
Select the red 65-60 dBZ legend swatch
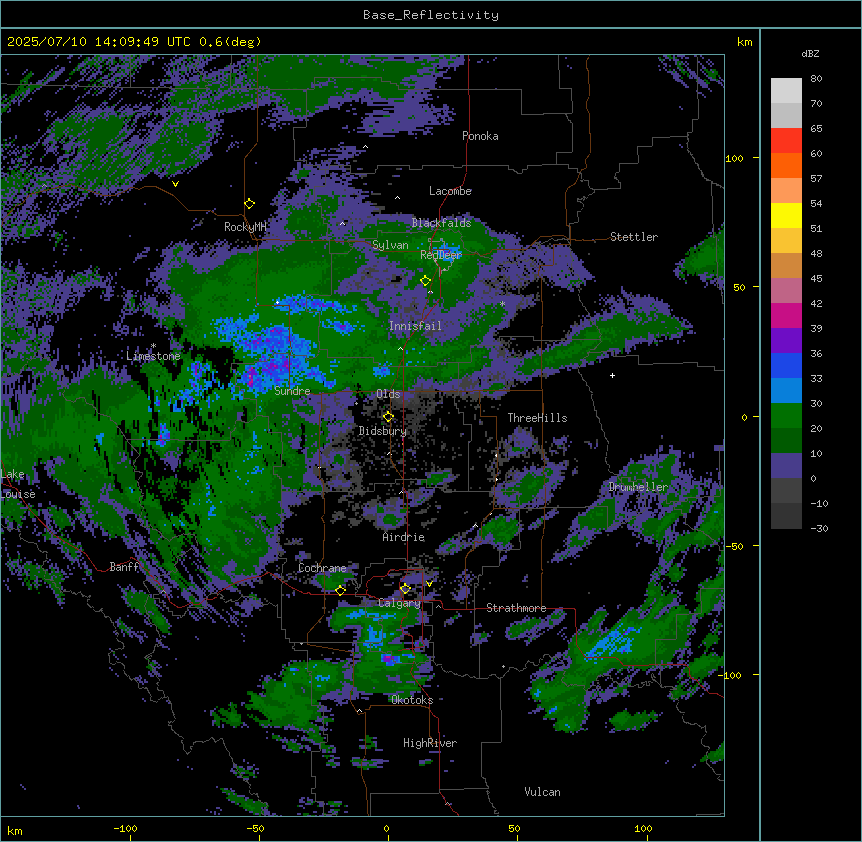point(786,141)
